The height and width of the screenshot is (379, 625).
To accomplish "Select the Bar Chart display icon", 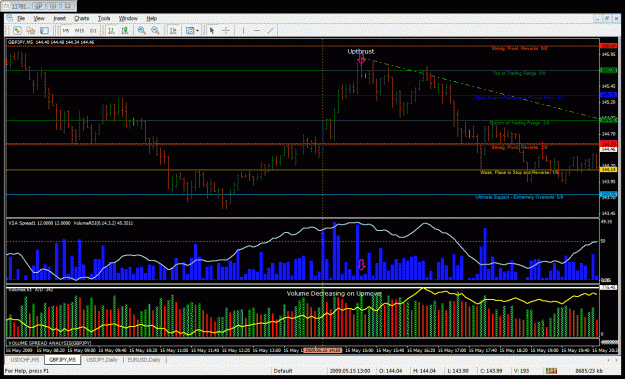I will pos(112,30).
